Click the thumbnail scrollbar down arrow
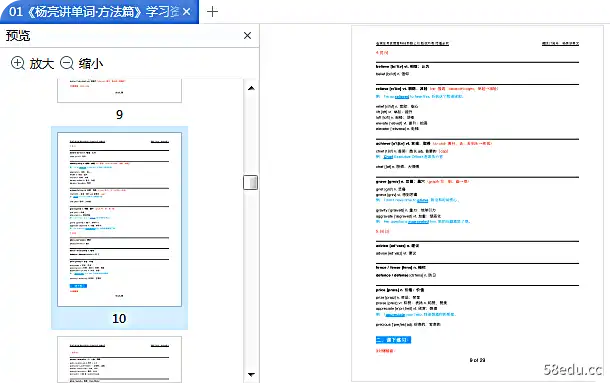This screenshot has height=383, width=610. 251,374
